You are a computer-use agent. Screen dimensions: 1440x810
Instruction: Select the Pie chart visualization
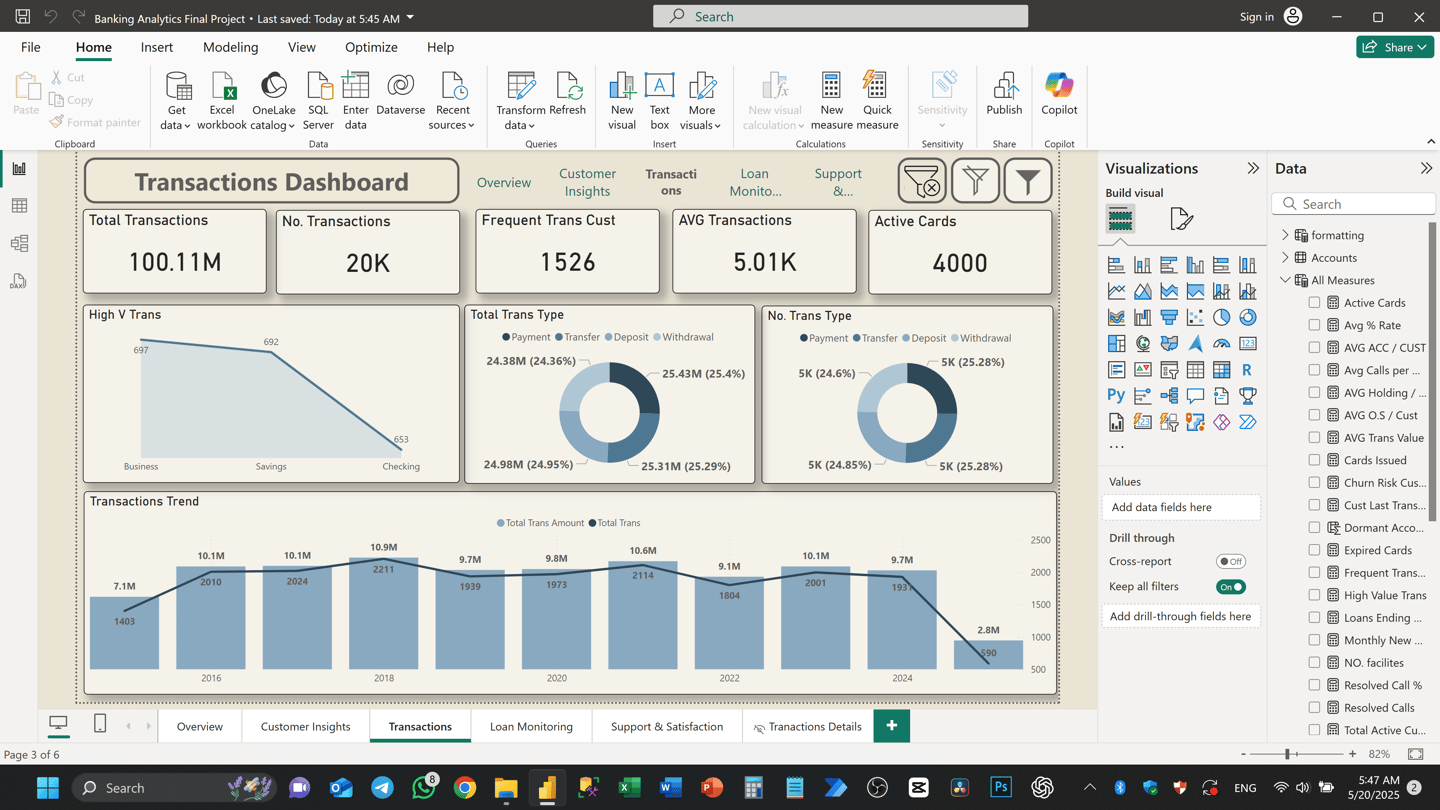[1221, 317]
